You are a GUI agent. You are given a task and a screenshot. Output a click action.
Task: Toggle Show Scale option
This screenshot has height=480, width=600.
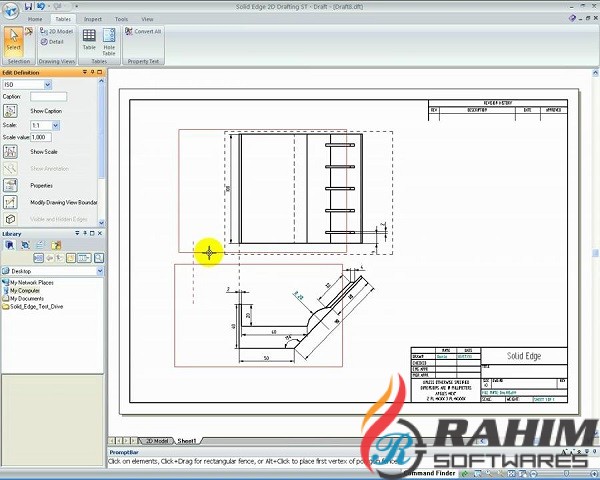(x=10, y=152)
